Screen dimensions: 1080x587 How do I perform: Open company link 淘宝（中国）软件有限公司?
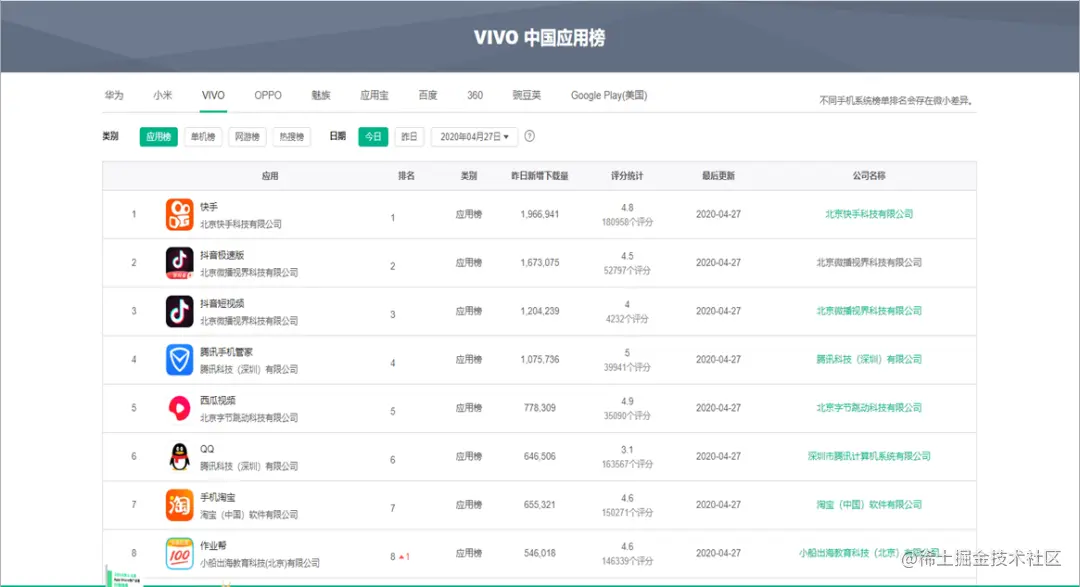pyautogui.click(x=869, y=504)
